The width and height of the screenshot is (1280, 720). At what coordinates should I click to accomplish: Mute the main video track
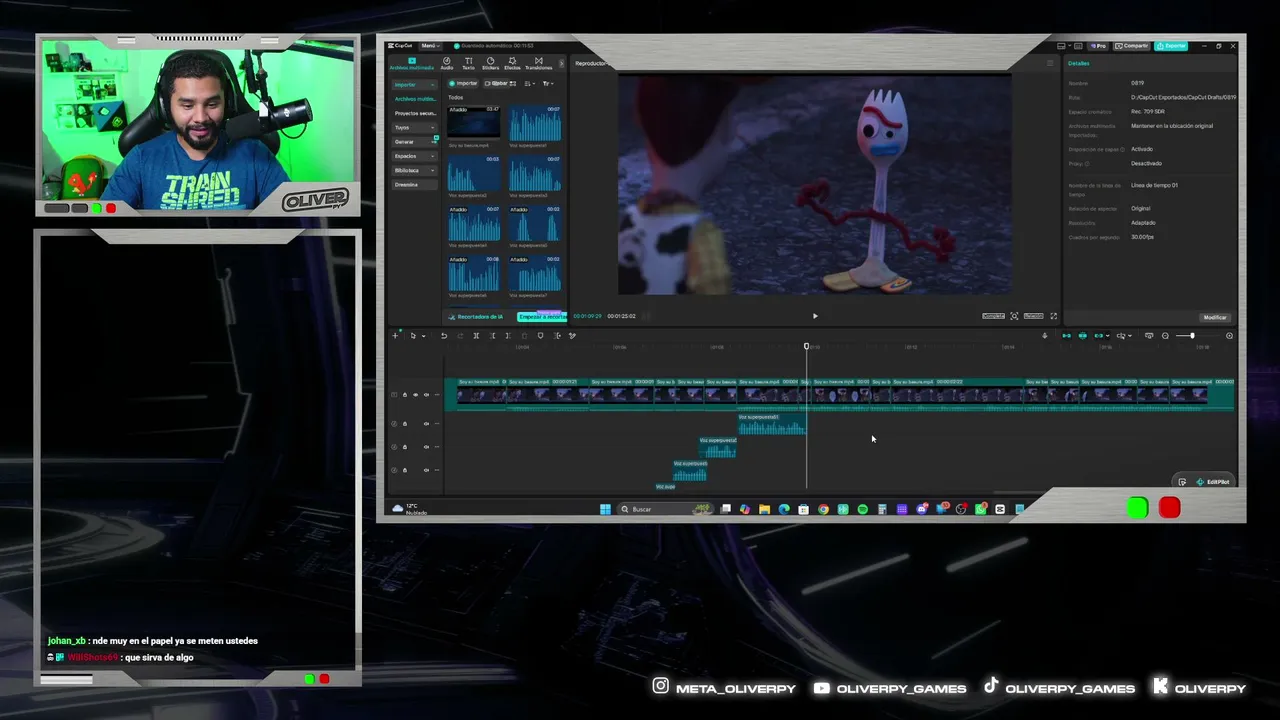[x=426, y=395]
